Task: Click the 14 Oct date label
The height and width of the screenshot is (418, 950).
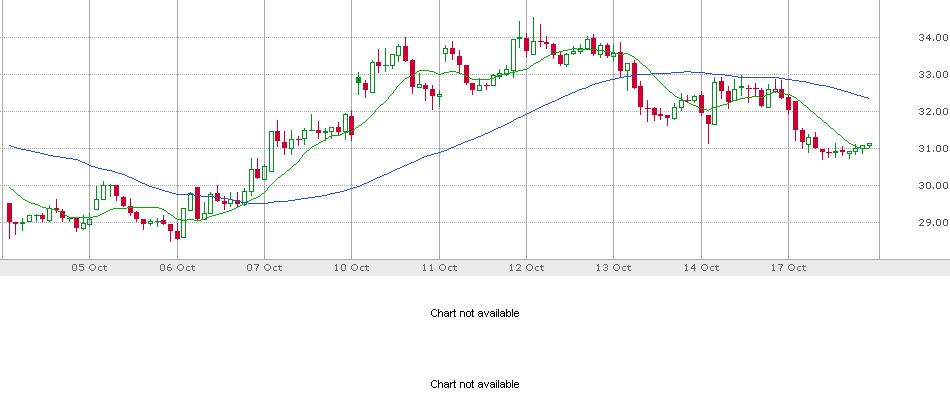Action: click(x=701, y=268)
